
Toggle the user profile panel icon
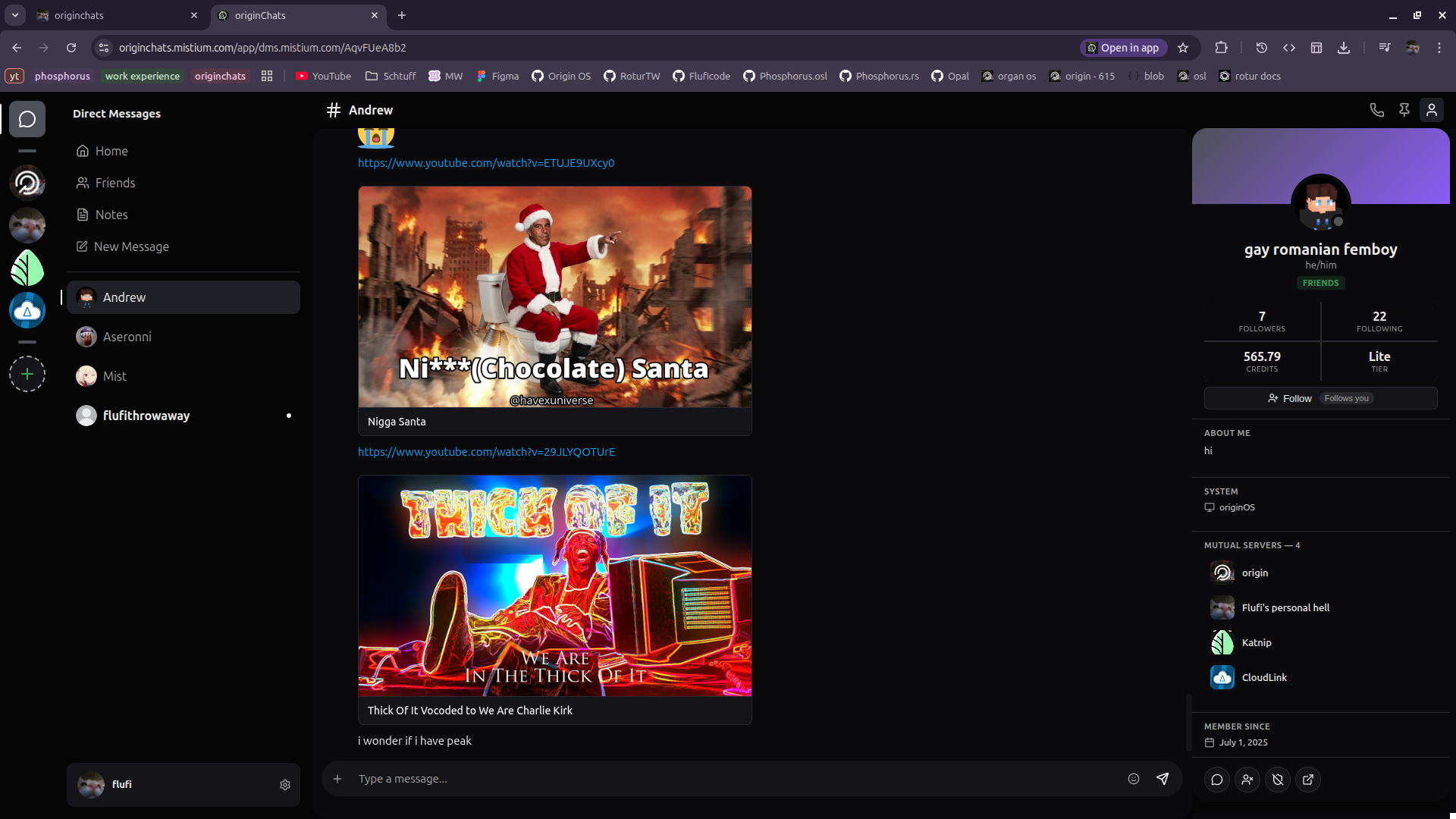[1432, 110]
